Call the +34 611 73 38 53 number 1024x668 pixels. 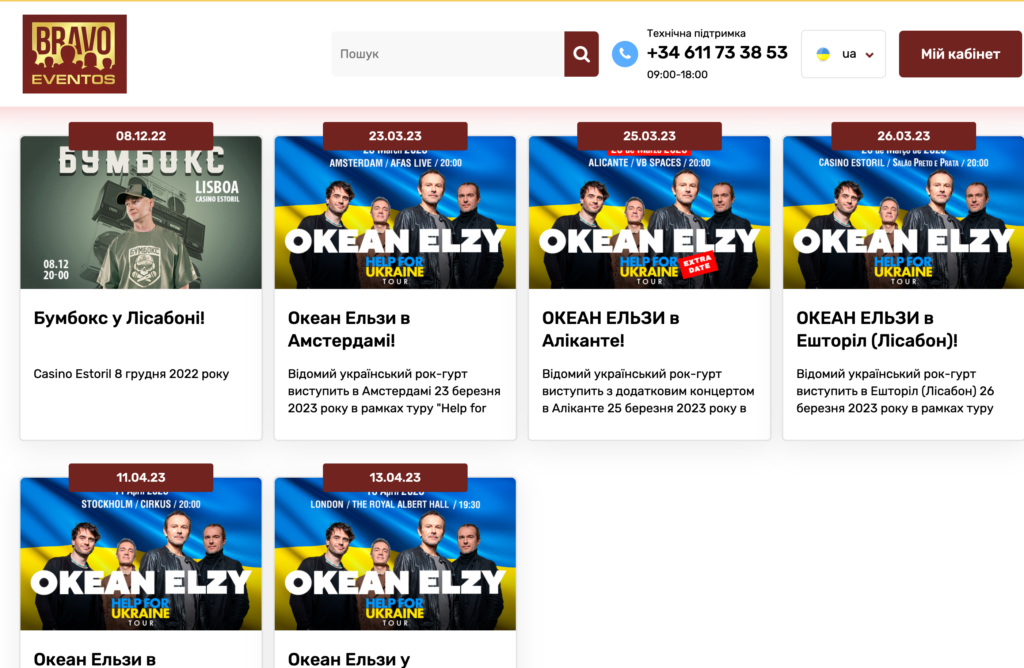pyautogui.click(x=716, y=53)
